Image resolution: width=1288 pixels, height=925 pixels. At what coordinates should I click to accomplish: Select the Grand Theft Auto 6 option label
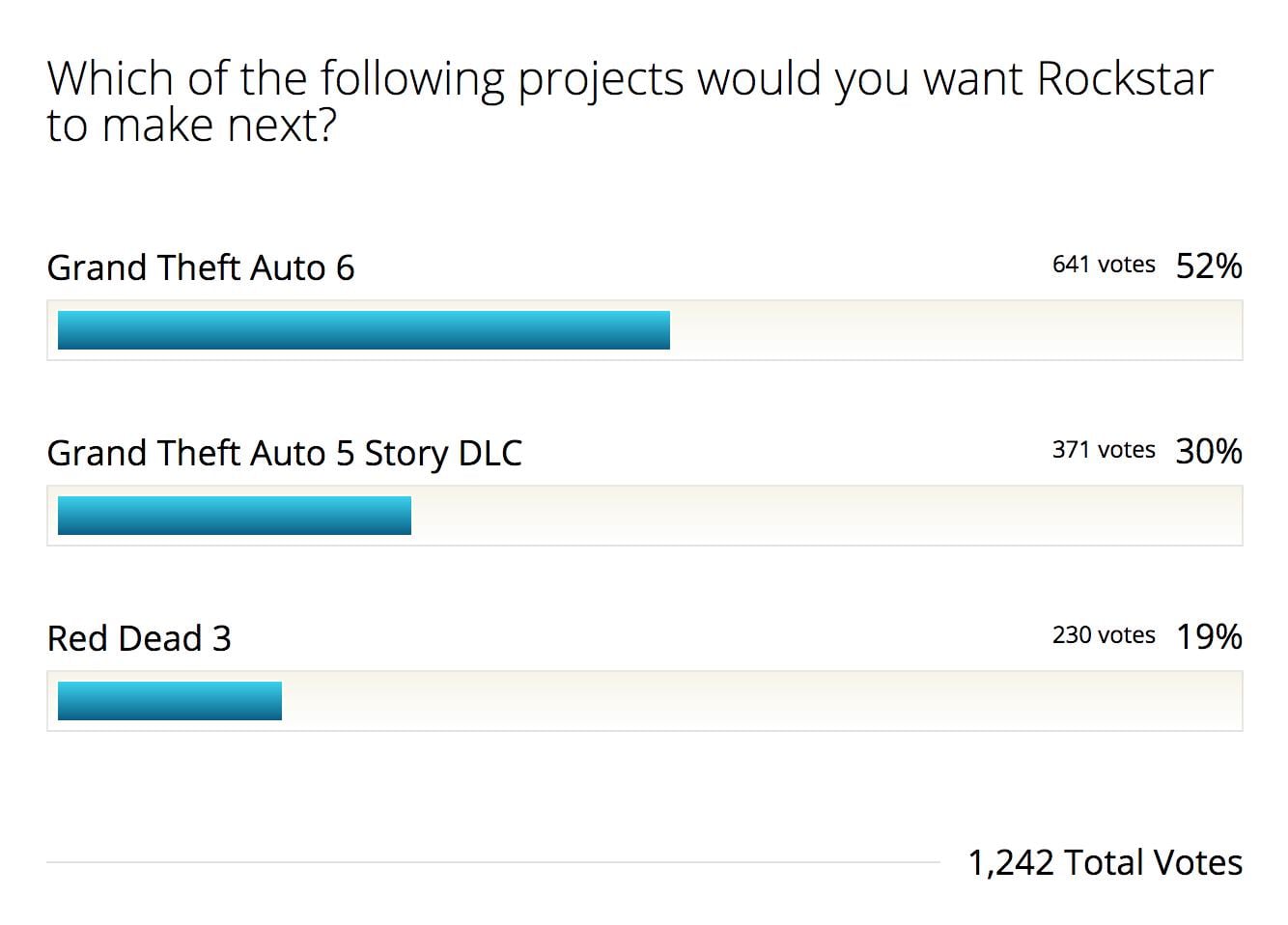201,267
